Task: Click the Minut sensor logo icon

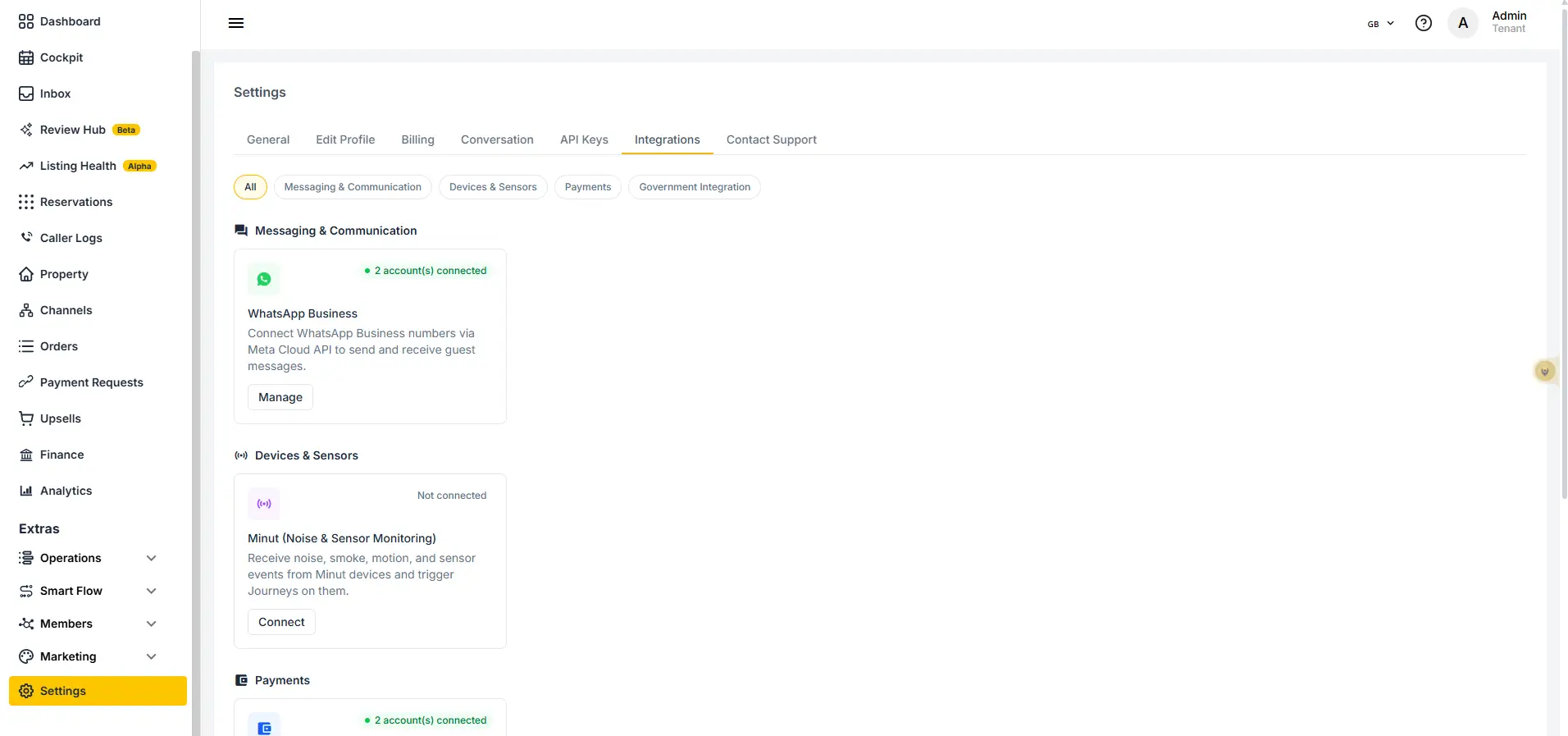Action: coord(264,504)
